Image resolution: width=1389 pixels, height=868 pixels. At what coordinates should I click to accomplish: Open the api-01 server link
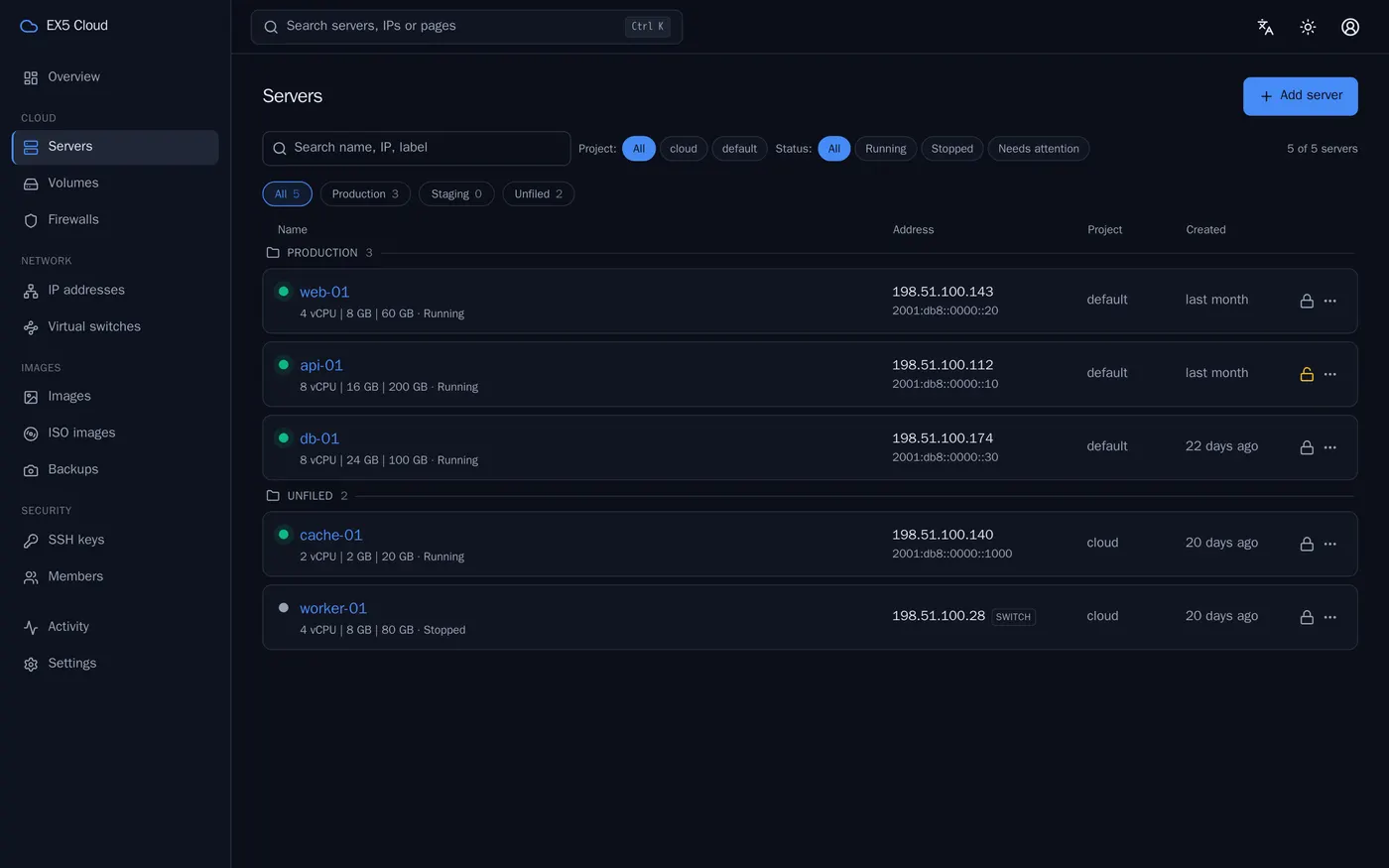pyautogui.click(x=321, y=365)
